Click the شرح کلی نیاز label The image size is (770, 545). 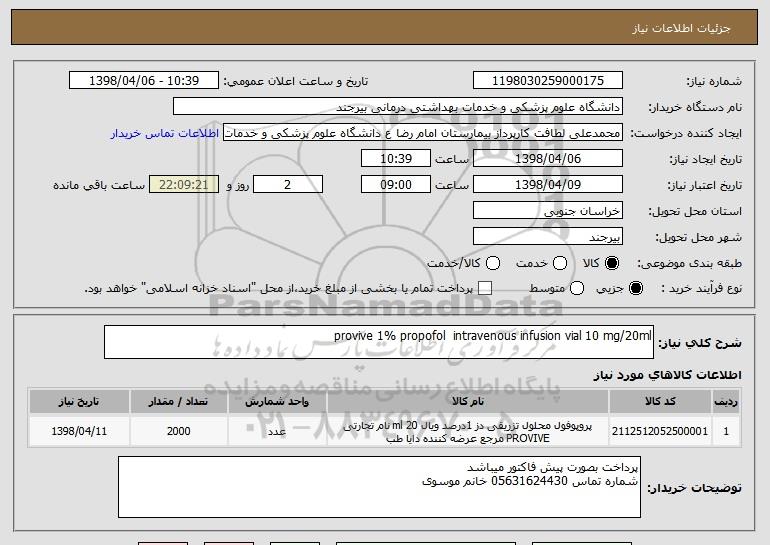click(700, 343)
